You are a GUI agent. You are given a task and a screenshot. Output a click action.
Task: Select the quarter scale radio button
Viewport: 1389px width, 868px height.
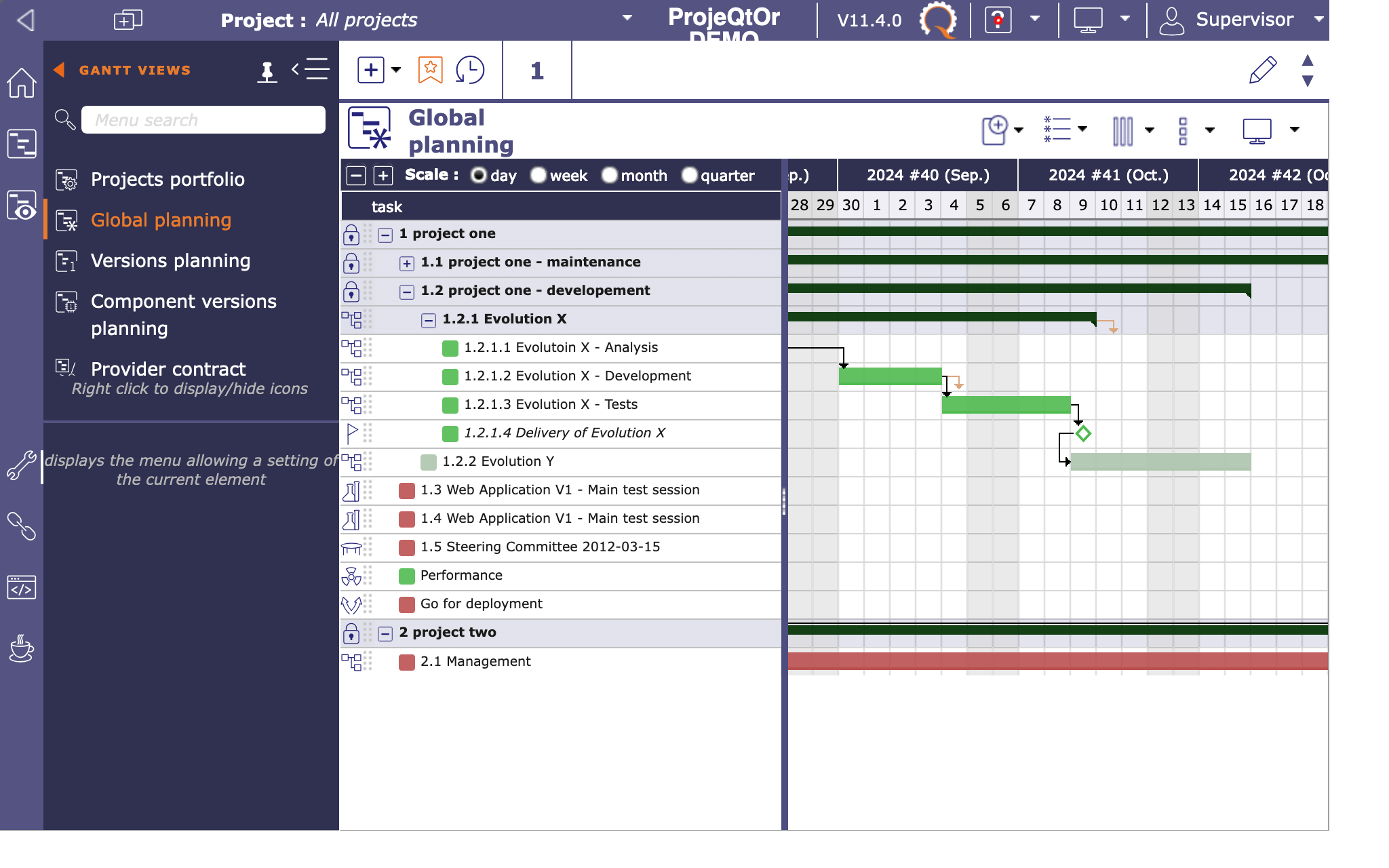tap(689, 176)
